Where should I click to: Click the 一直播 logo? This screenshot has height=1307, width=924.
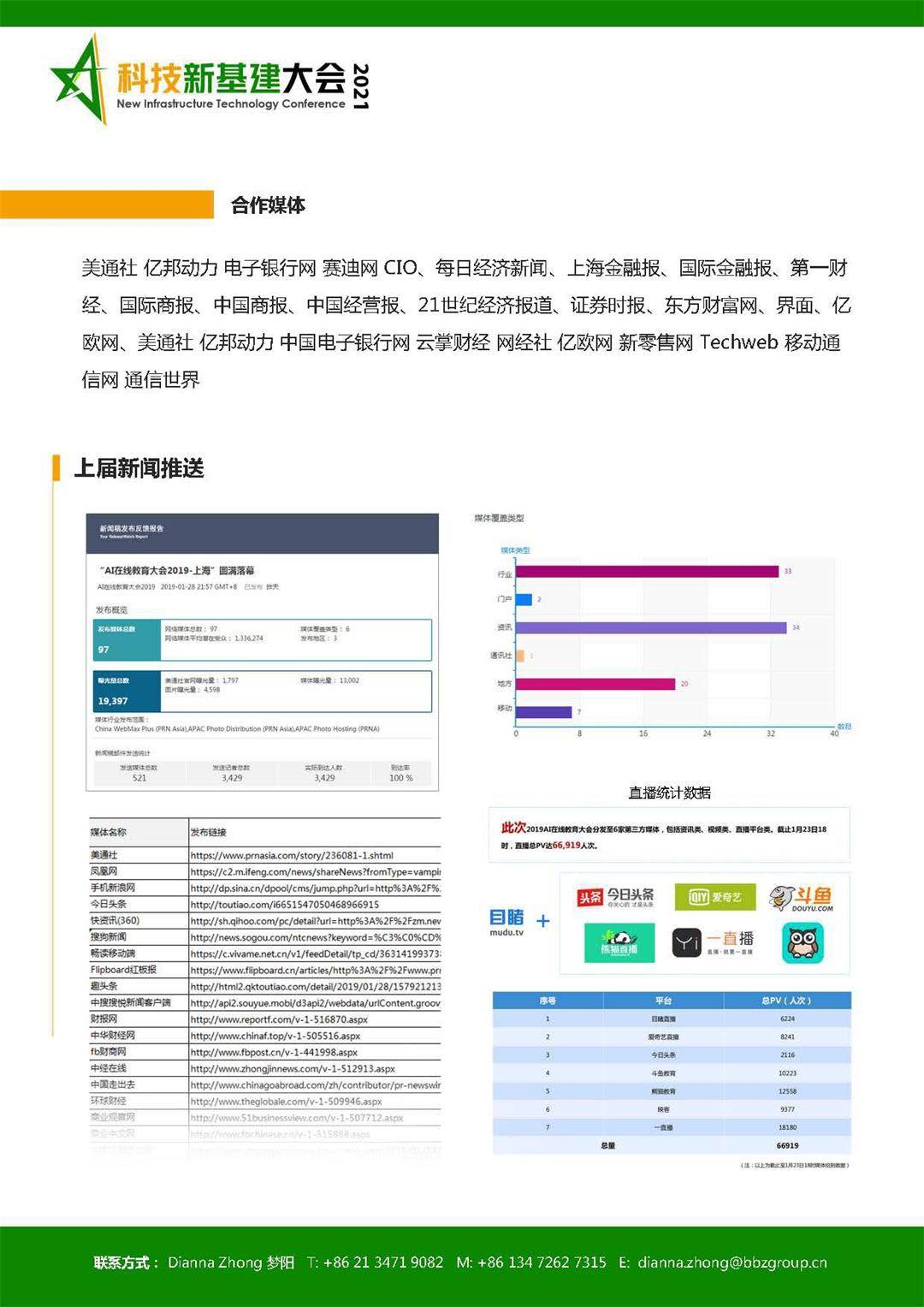pos(713,942)
